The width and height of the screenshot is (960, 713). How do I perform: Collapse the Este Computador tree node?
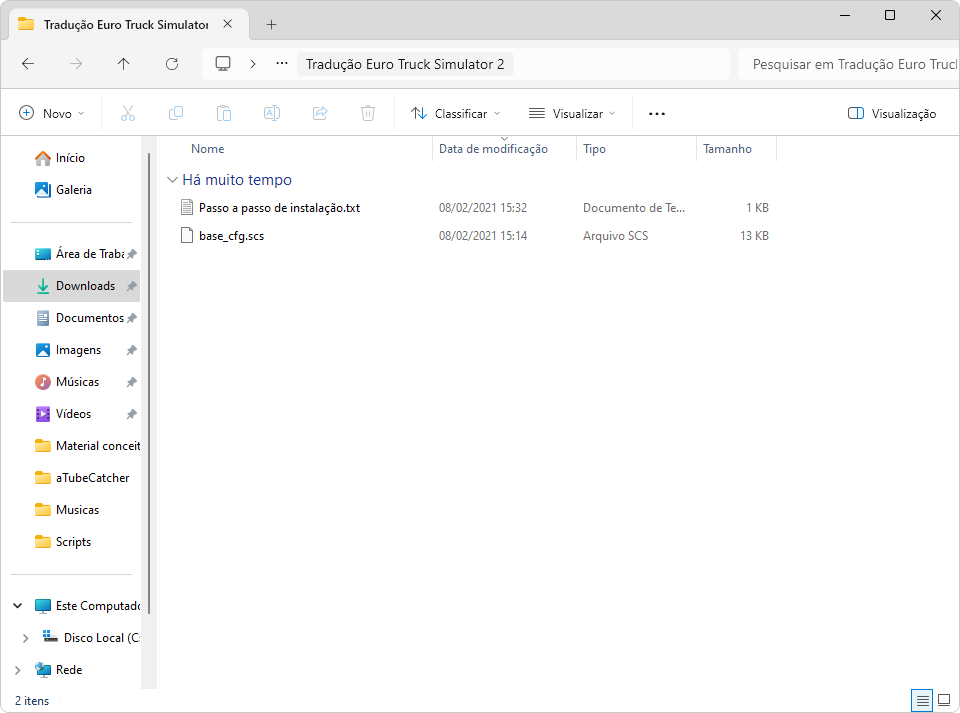18,606
